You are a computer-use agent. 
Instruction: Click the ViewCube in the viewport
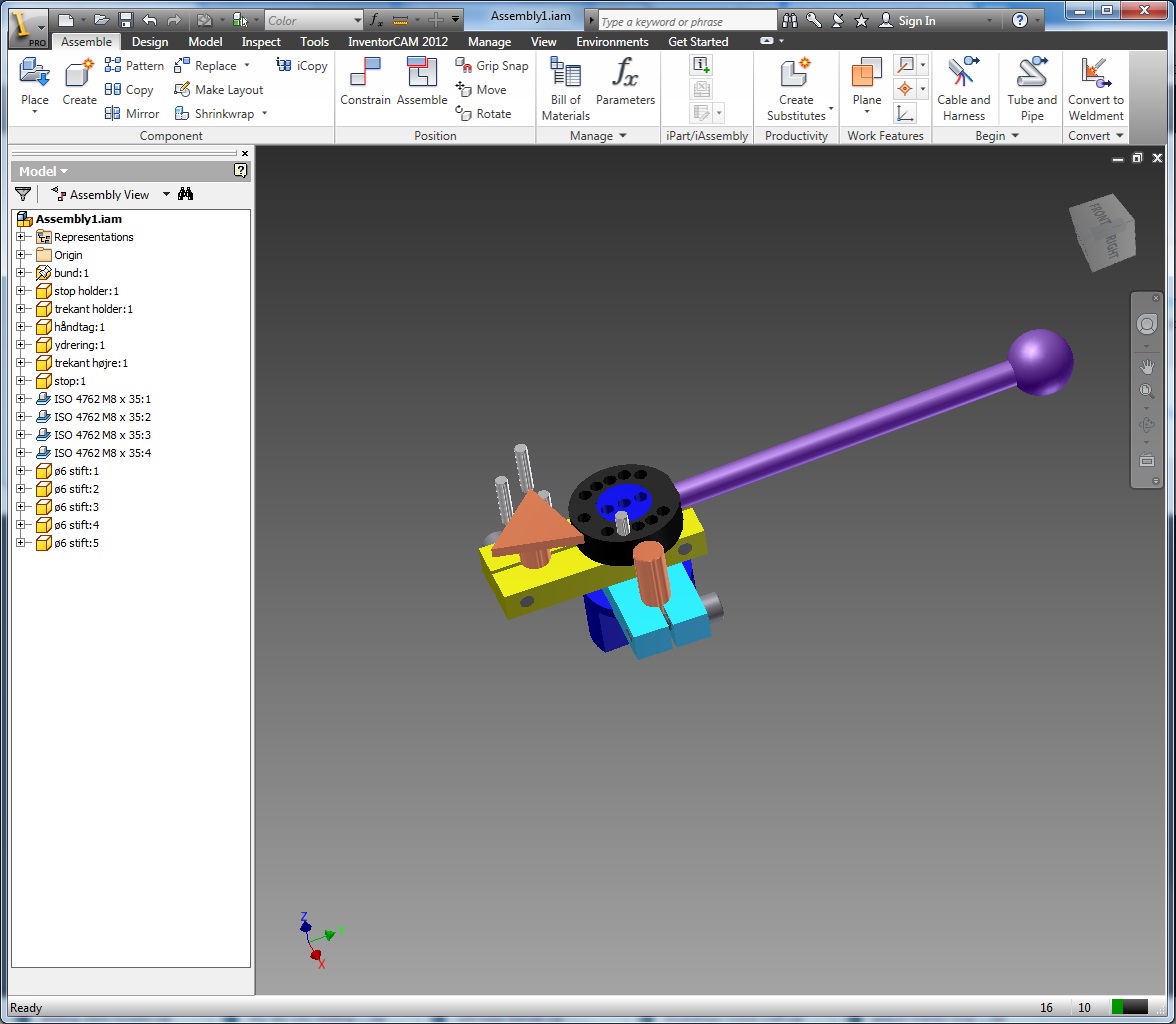click(1102, 232)
